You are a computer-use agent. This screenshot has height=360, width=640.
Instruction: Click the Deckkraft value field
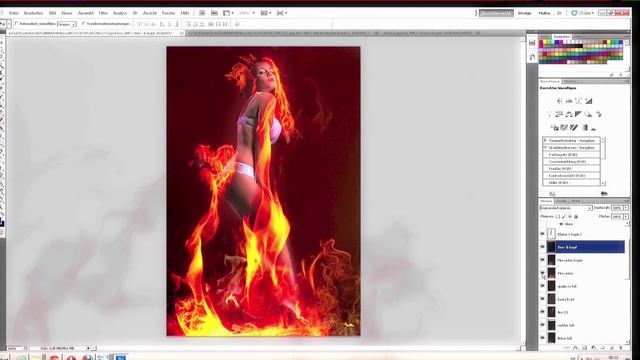pyautogui.click(x=617, y=208)
